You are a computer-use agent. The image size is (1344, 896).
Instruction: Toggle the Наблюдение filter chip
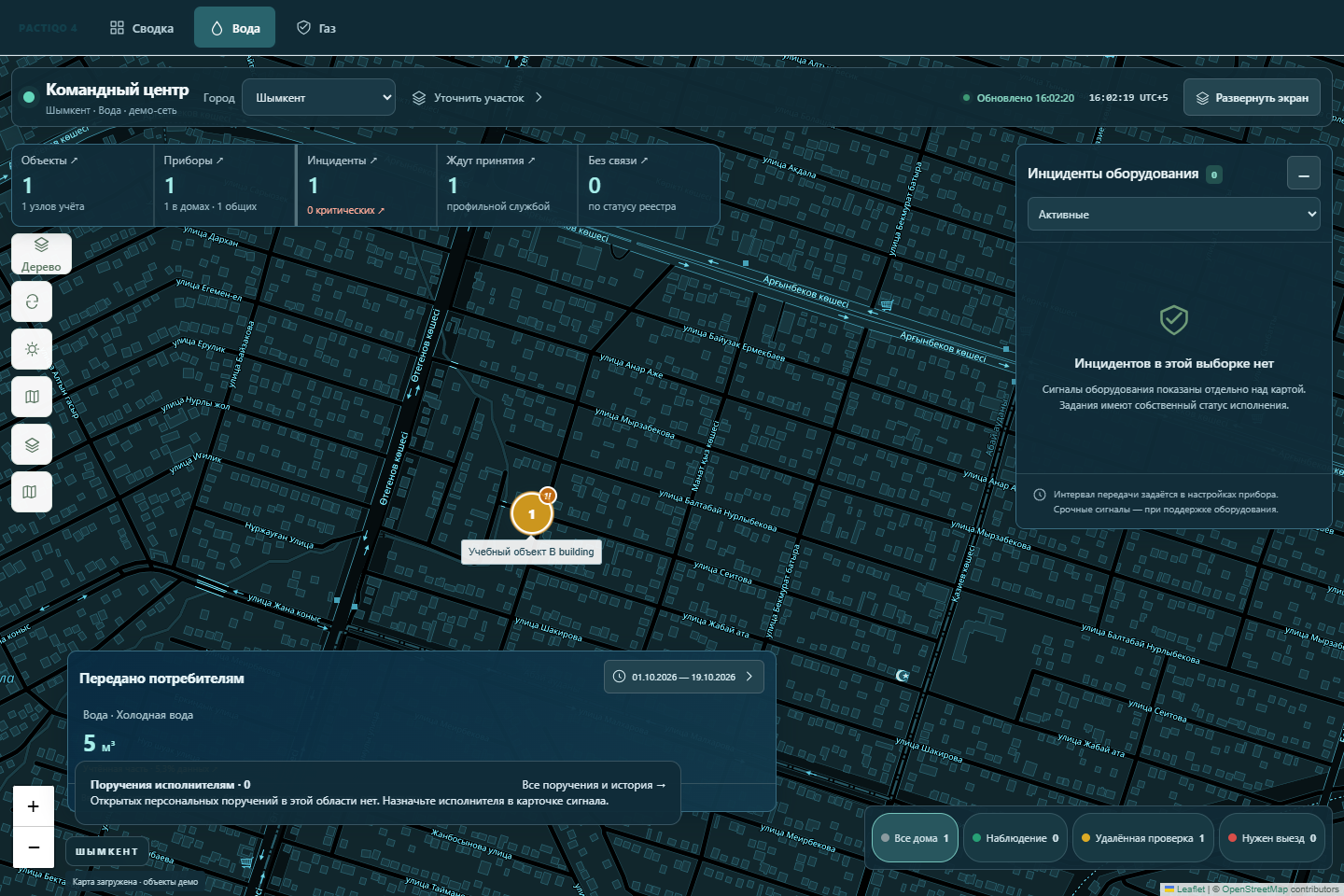click(x=1015, y=838)
